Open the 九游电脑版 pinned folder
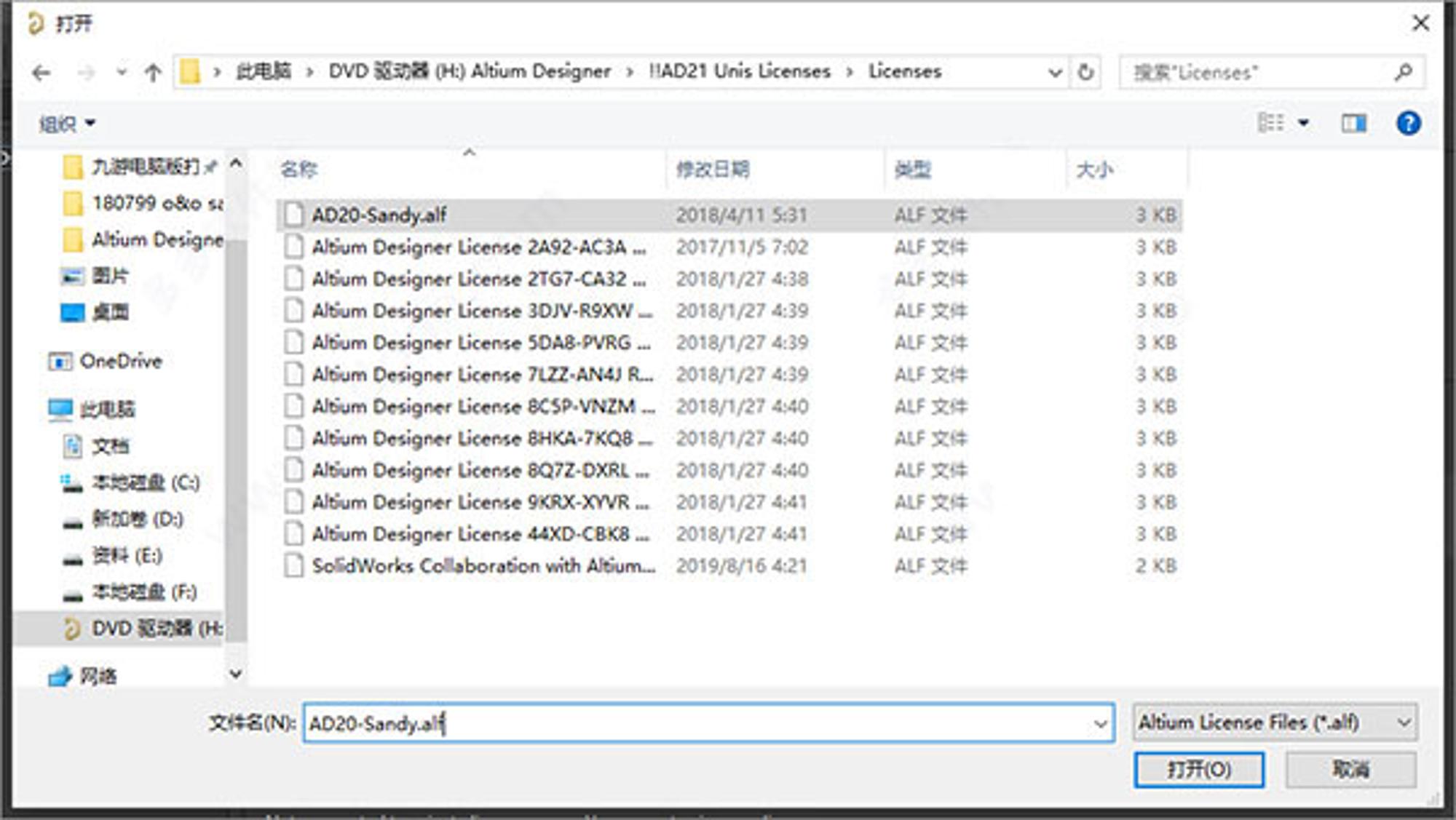Screen dimensions: 1456x820 point(140,167)
